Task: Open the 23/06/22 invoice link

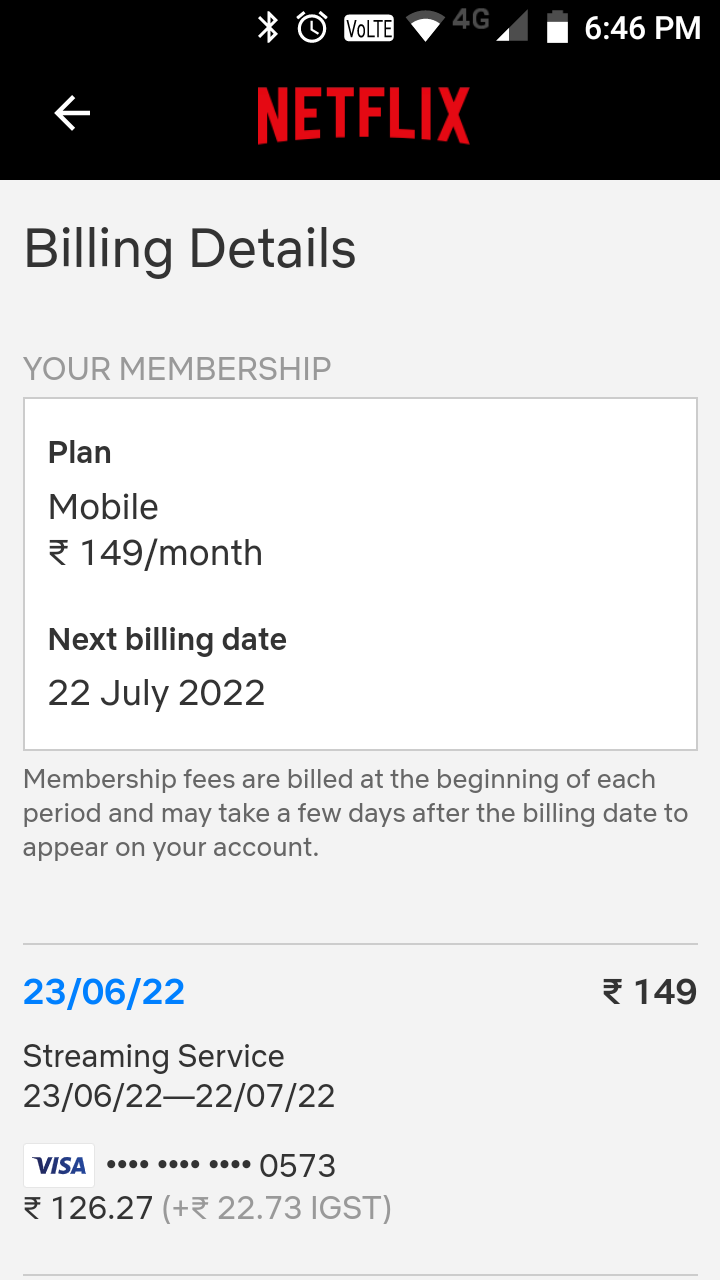Action: (104, 992)
